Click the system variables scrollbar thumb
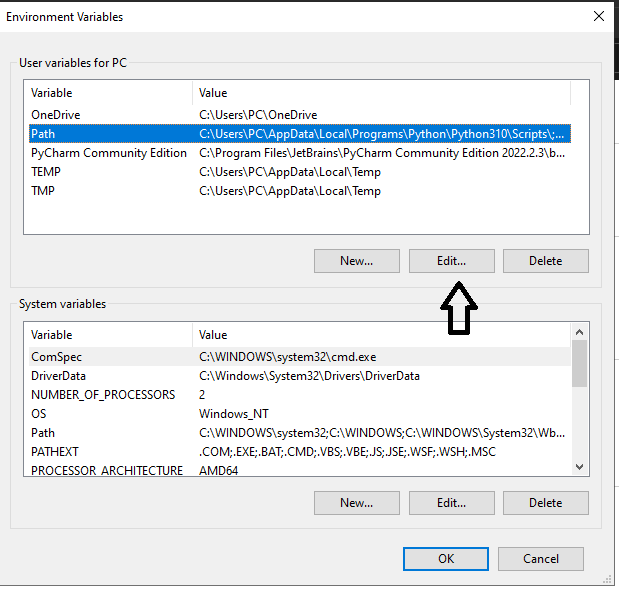 coord(579,363)
